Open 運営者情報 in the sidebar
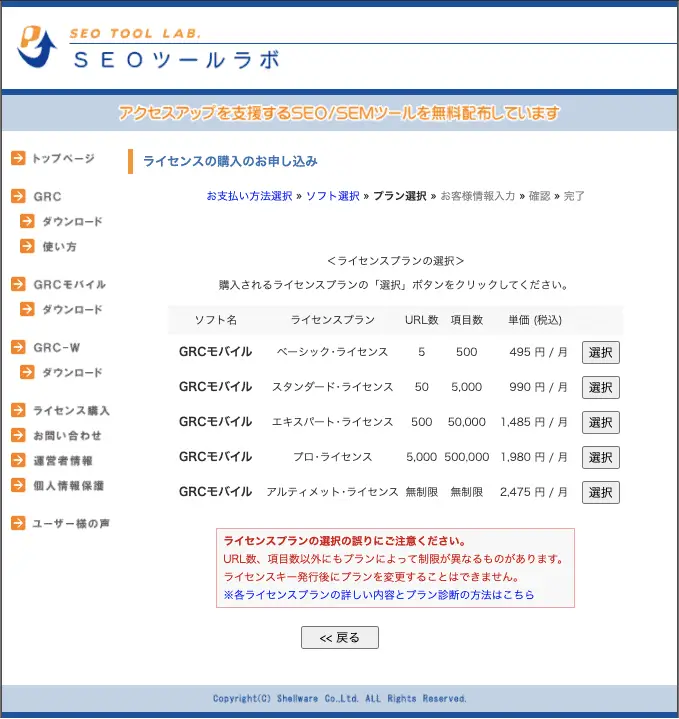This screenshot has width=679, height=719. [63, 460]
